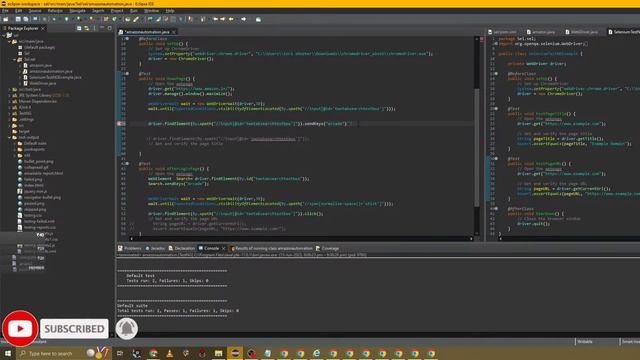Open the File menu
640x360 pixels.
click(x=5, y=11)
